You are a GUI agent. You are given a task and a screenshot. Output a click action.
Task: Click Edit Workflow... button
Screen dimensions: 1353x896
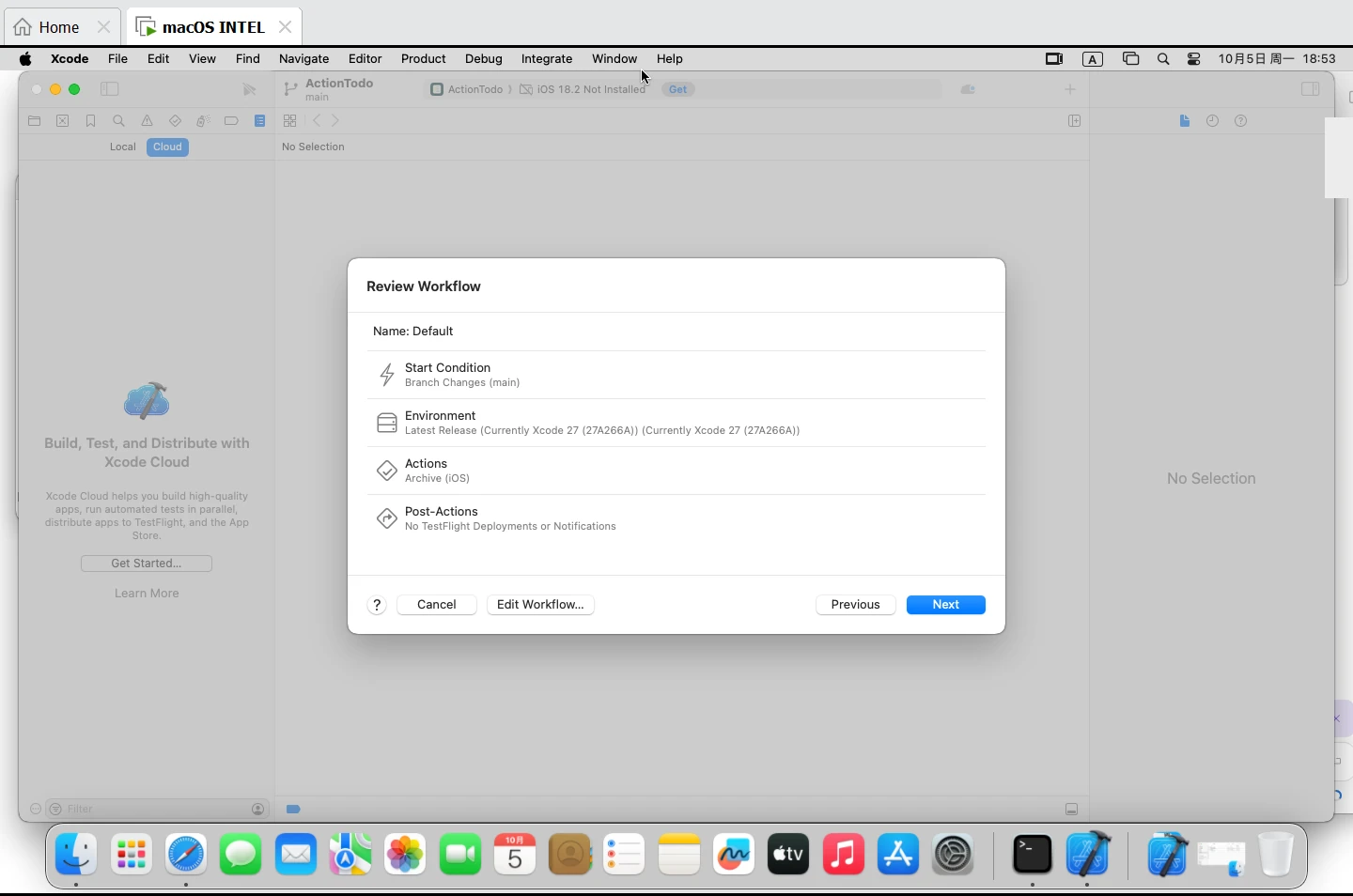click(x=540, y=605)
